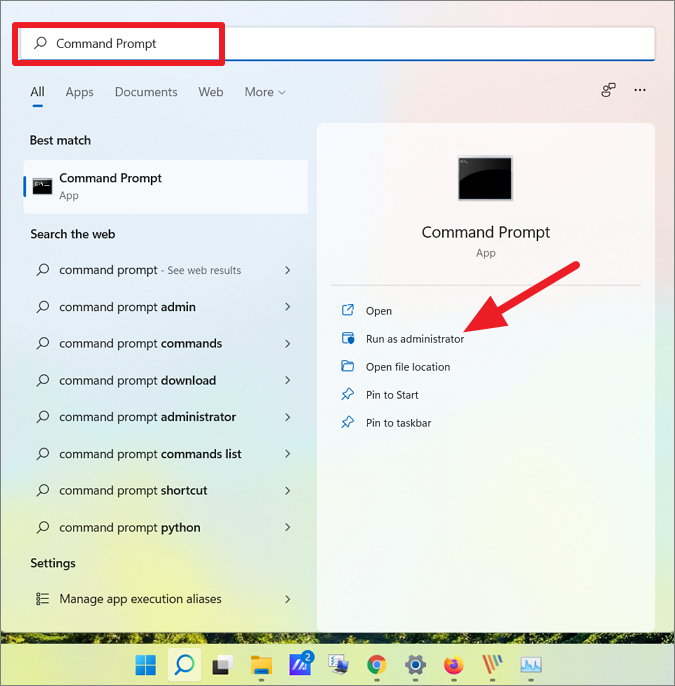Open the Windows Start button on taskbar
This screenshot has height=686, width=675.
[x=146, y=665]
